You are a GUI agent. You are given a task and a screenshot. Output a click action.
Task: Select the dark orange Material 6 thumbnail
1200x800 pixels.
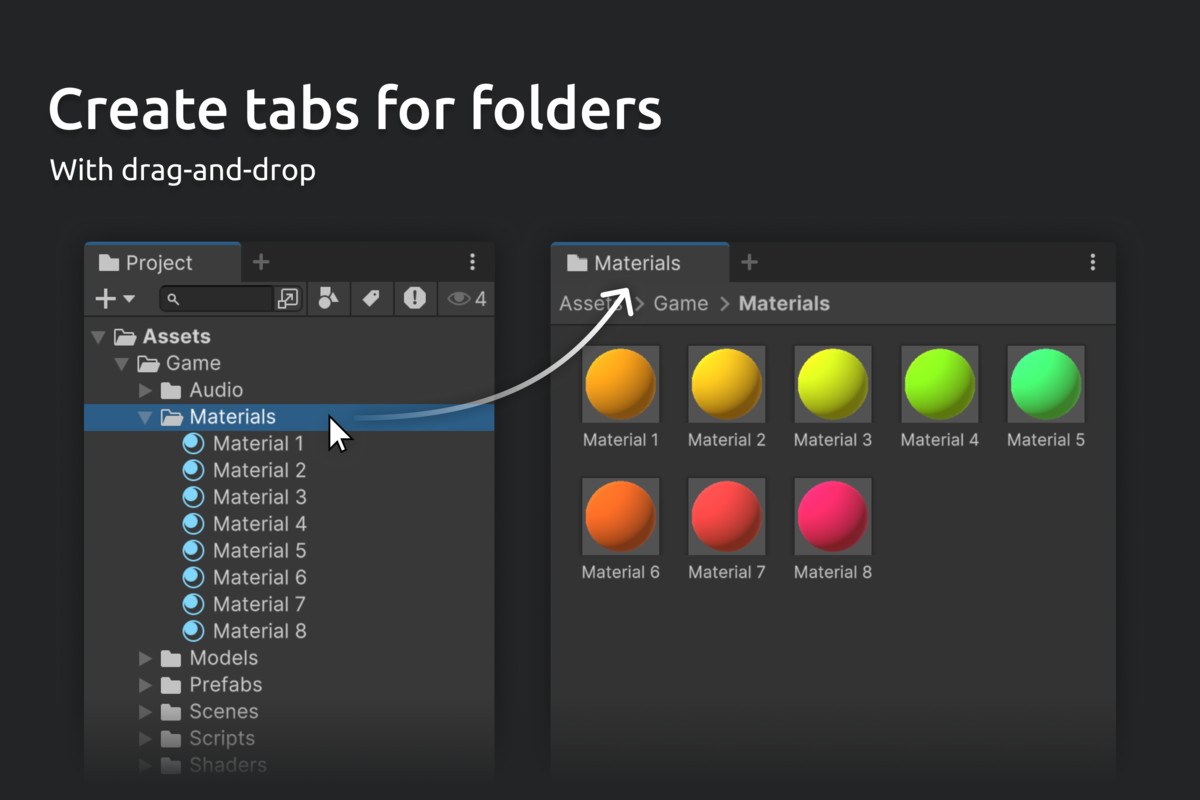click(x=621, y=516)
